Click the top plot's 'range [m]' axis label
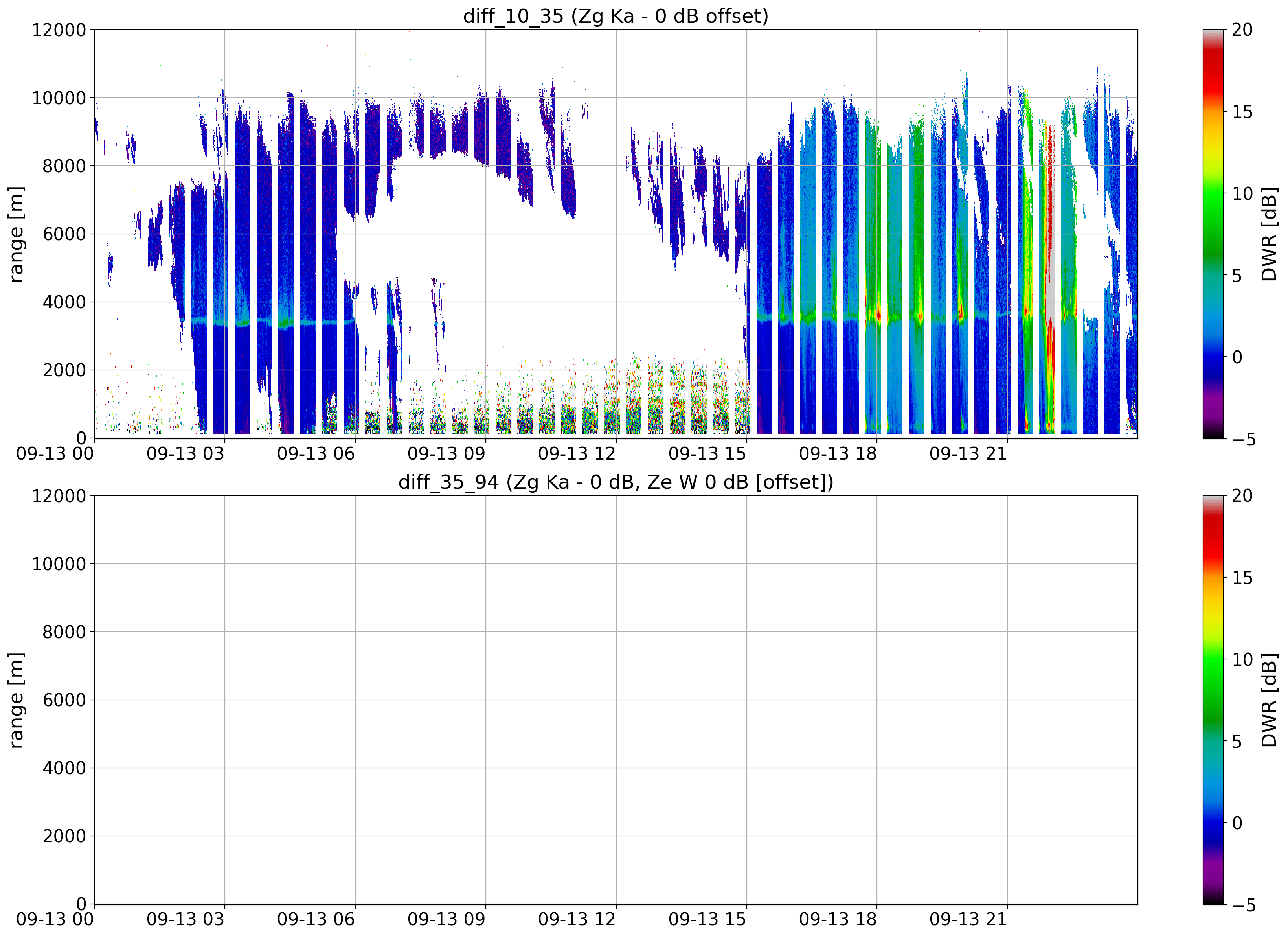The image size is (1288, 937). point(17,234)
